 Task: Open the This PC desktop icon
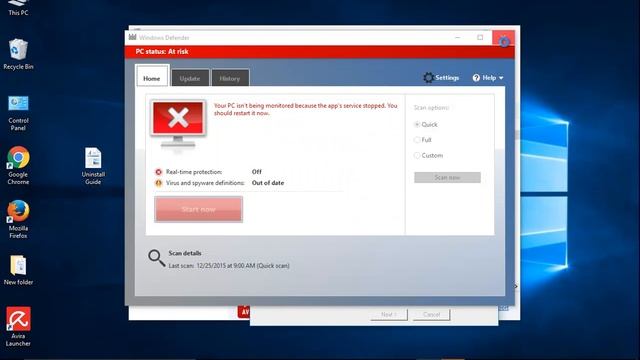coord(18,8)
